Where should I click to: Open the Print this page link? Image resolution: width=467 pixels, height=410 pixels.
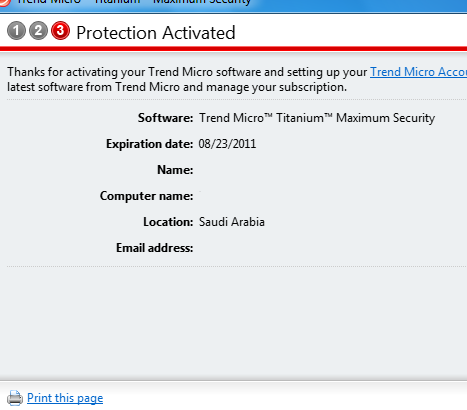pos(65,398)
